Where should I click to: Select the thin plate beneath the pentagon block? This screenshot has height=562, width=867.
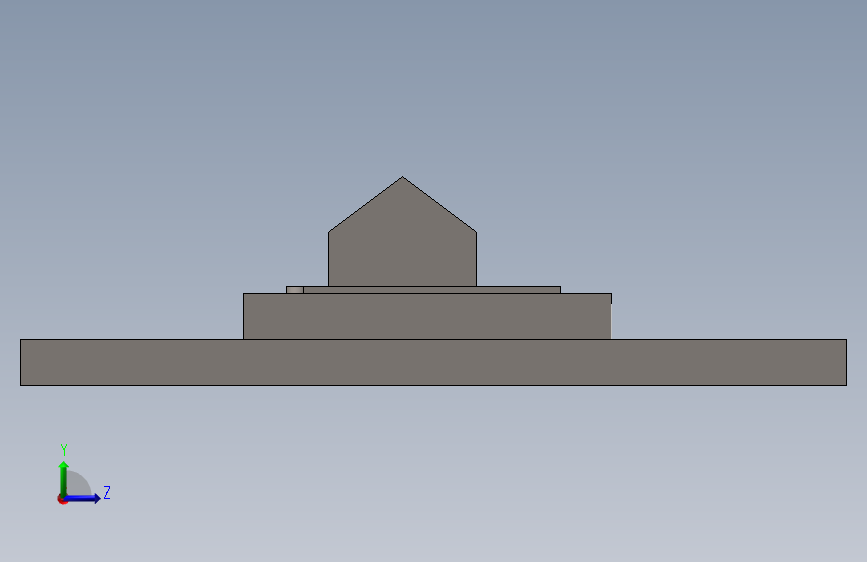(432, 290)
